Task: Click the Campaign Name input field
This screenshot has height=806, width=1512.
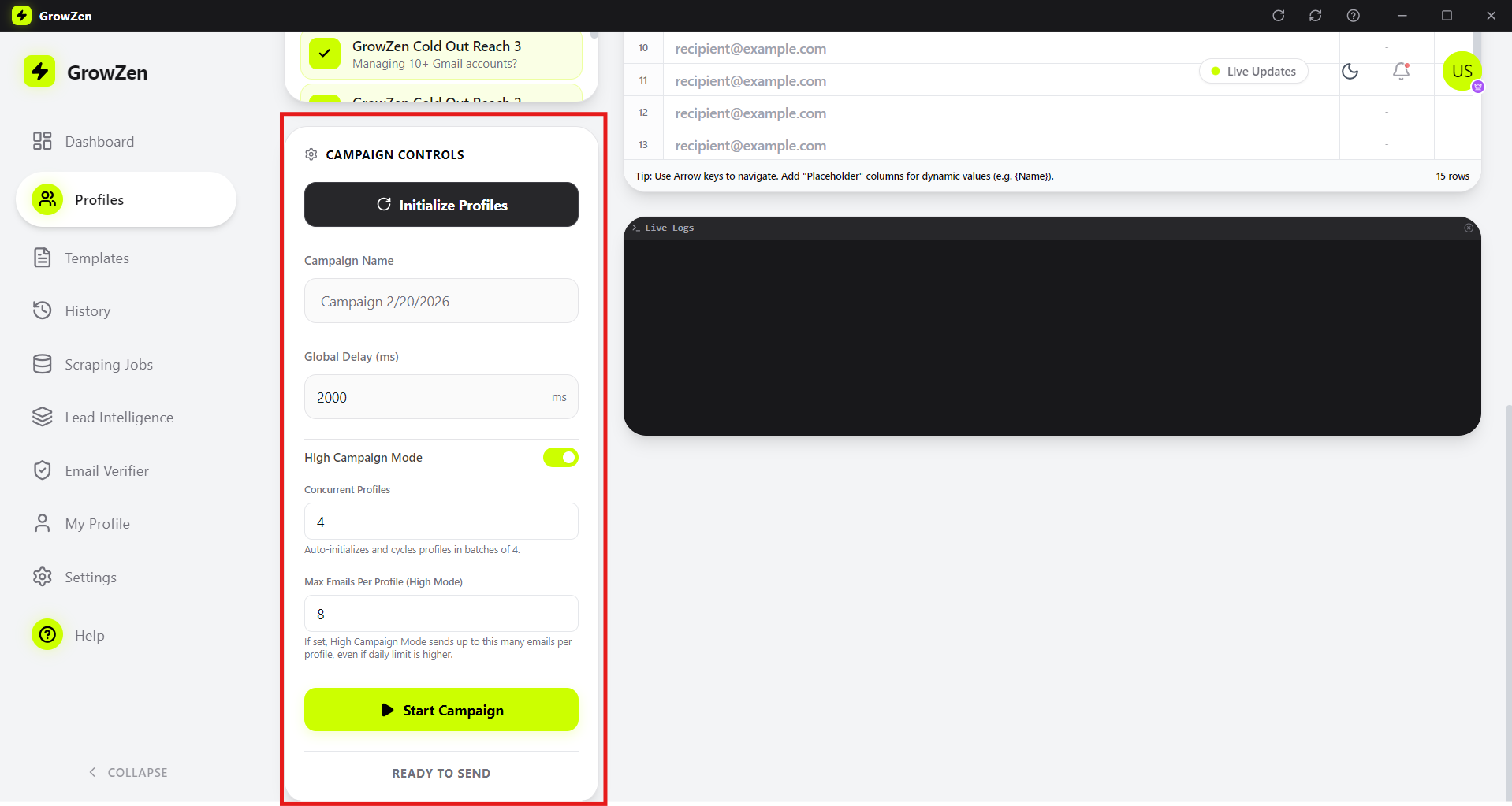Action: coord(441,301)
